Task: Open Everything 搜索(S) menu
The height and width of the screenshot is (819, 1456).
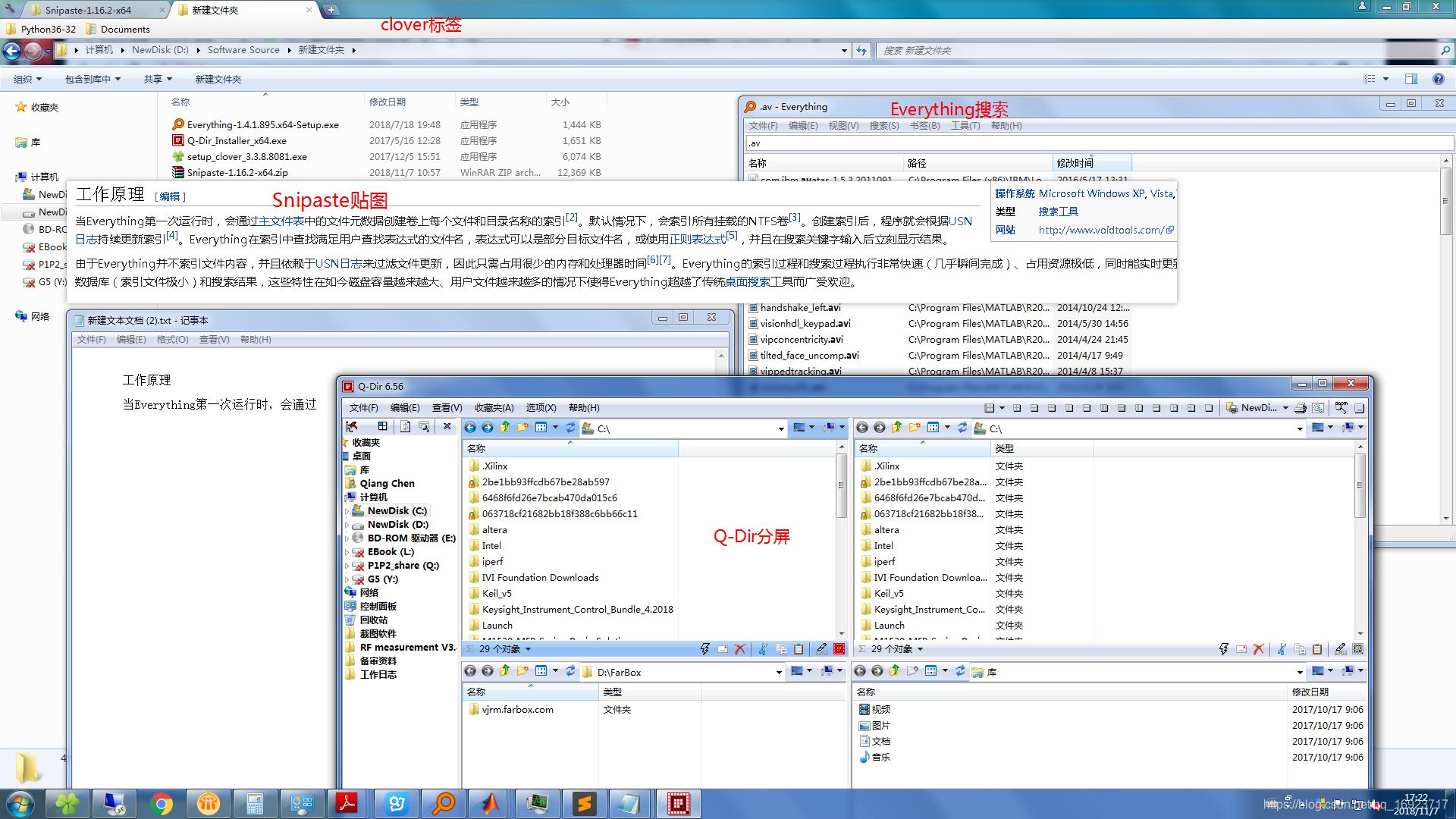Action: [884, 126]
